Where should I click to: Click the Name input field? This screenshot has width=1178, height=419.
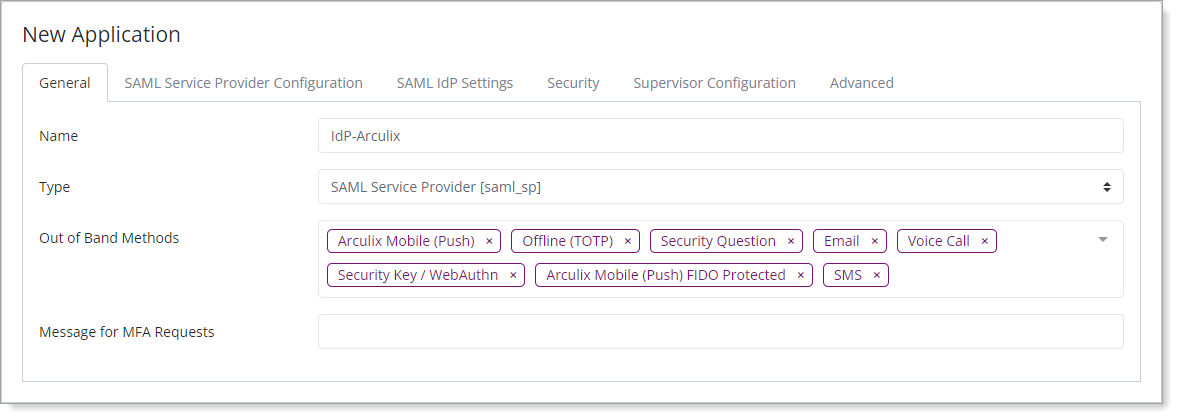(720, 136)
